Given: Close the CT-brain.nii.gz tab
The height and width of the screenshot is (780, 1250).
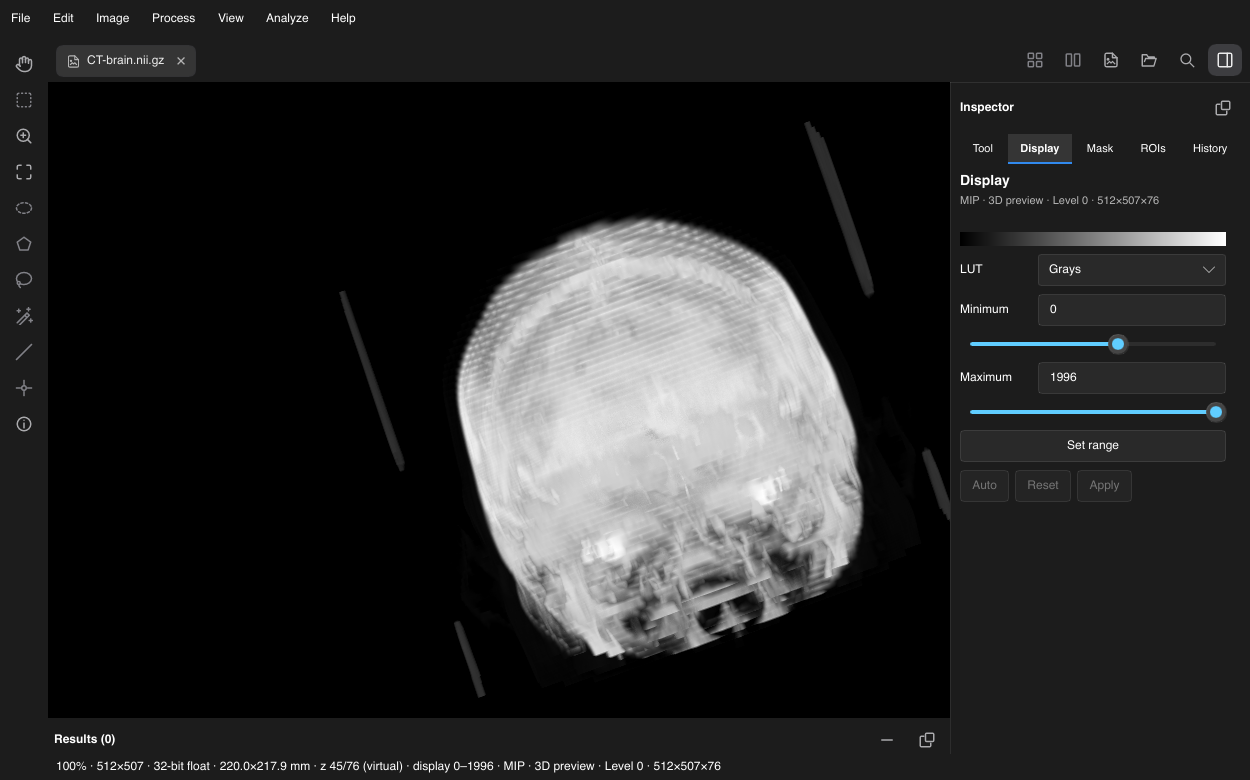Looking at the screenshot, I should point(181,61).
